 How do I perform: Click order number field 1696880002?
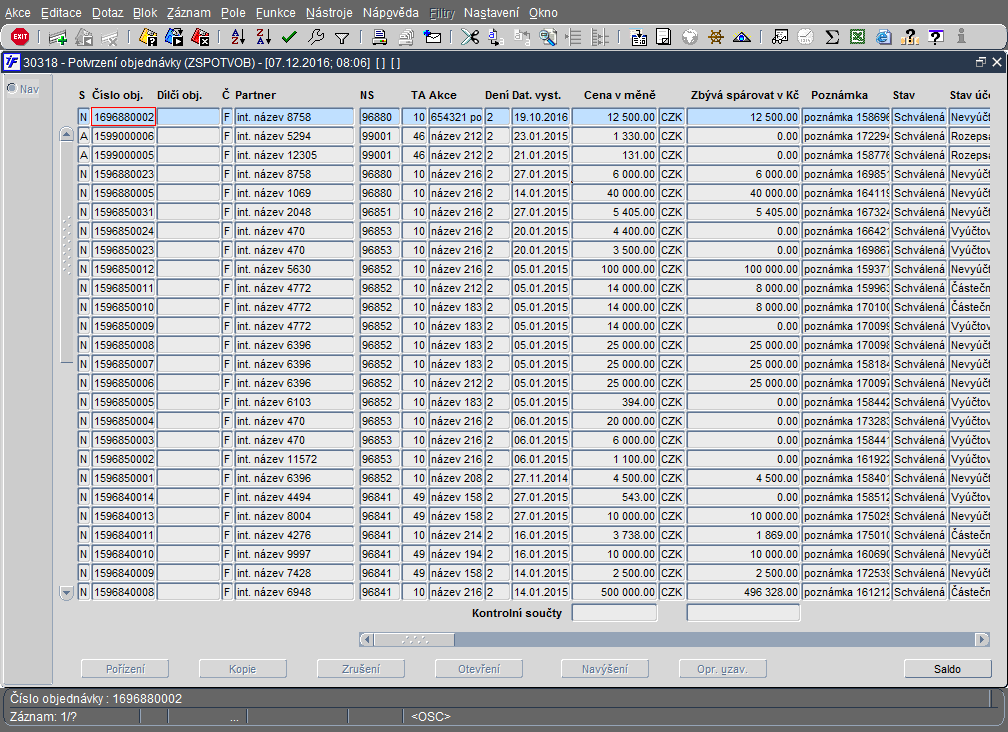(123, 117)
